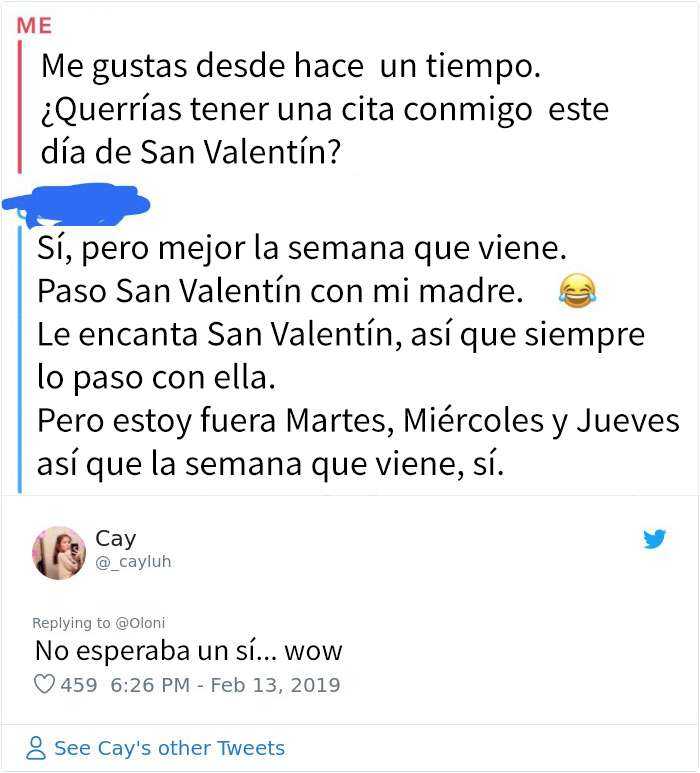Click the line "Sí, pero mejor la semana que viene."

302,247
